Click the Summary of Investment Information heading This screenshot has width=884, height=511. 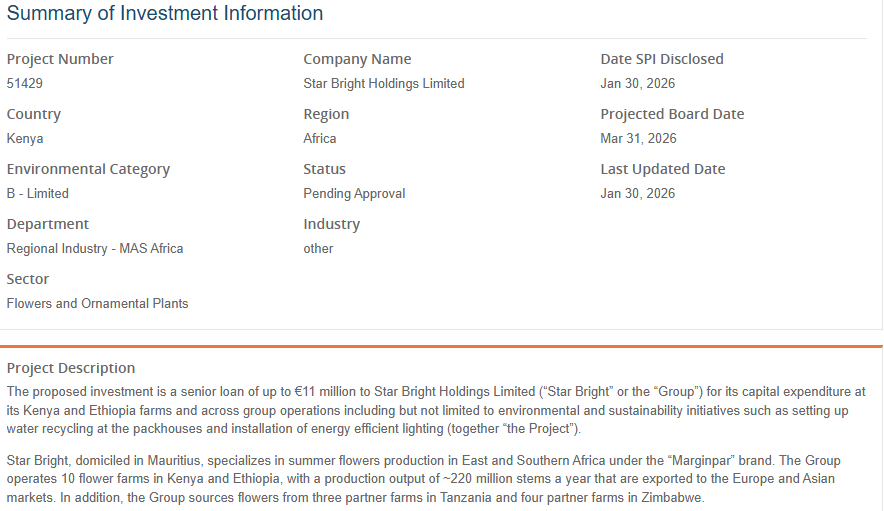tap(165, 14)
